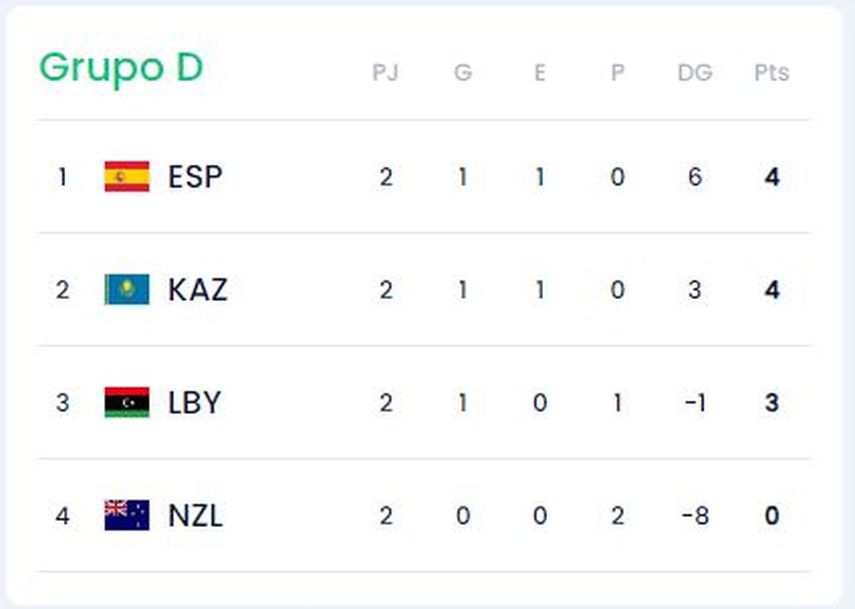Screen dimensions: 855x609
Task: Click the PJ column header
Action: click(385, 73)
